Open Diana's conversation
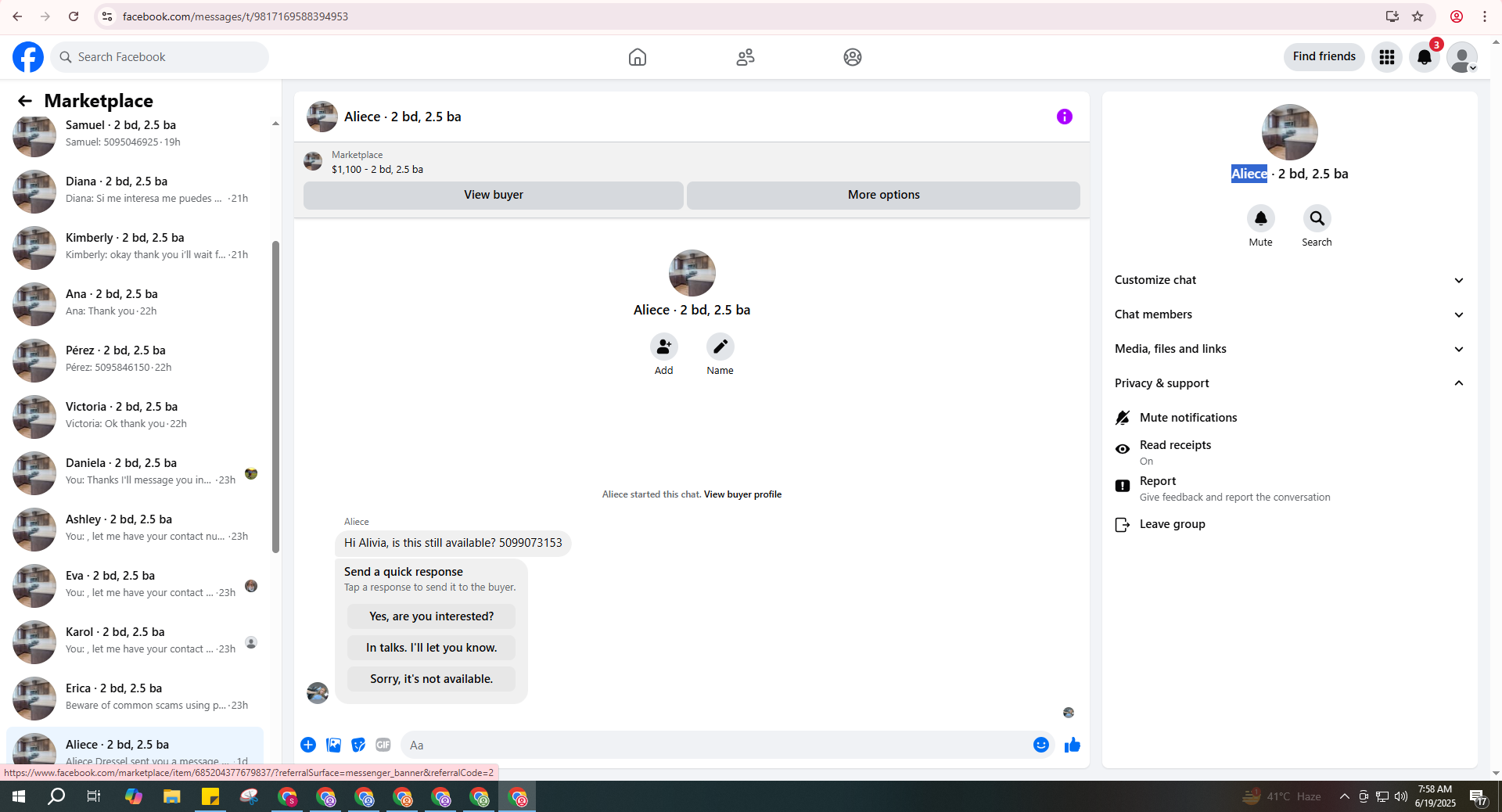Image resolution: width=1502 pixels, height=812 pixels. [x=135, y=190]
